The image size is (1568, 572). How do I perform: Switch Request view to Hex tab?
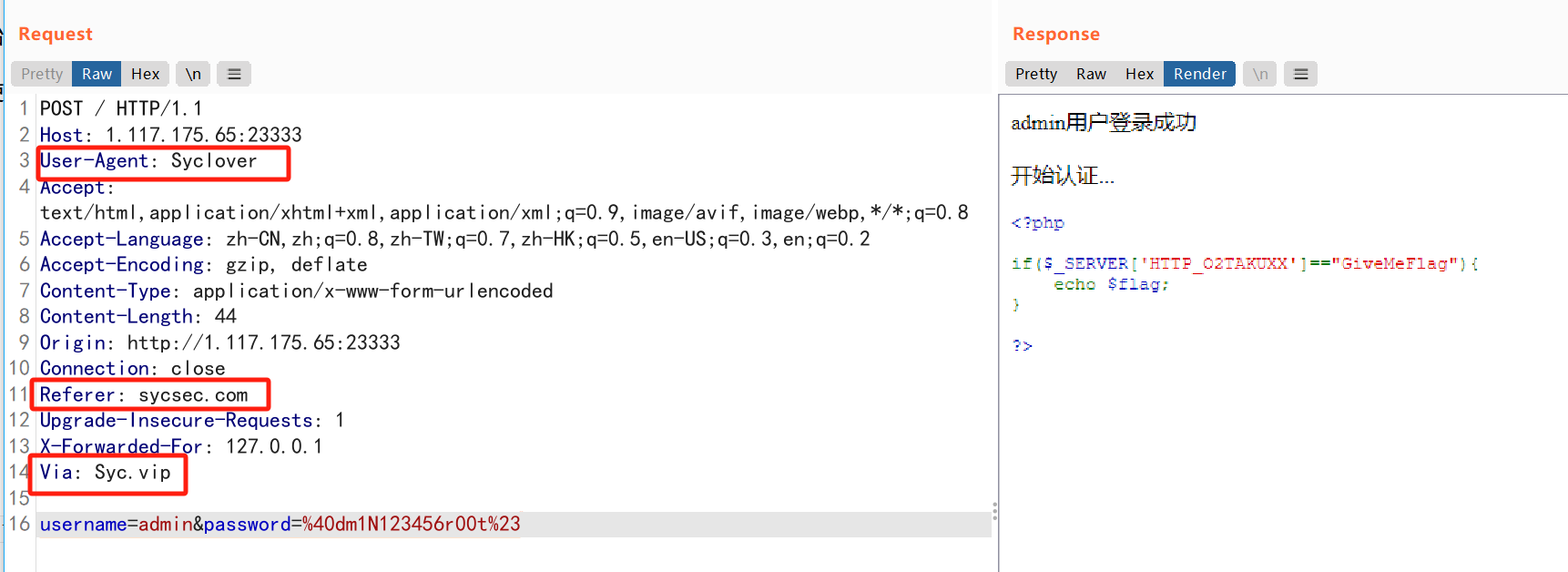click(x=145, y=74)
